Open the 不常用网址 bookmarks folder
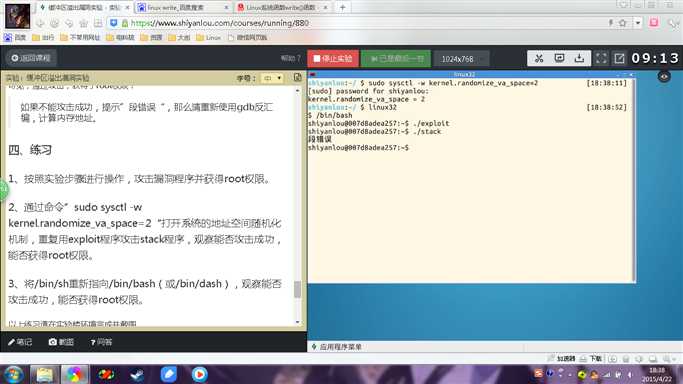Image resolution: width=683 pixels, height=384 pixels. [81, 37]
